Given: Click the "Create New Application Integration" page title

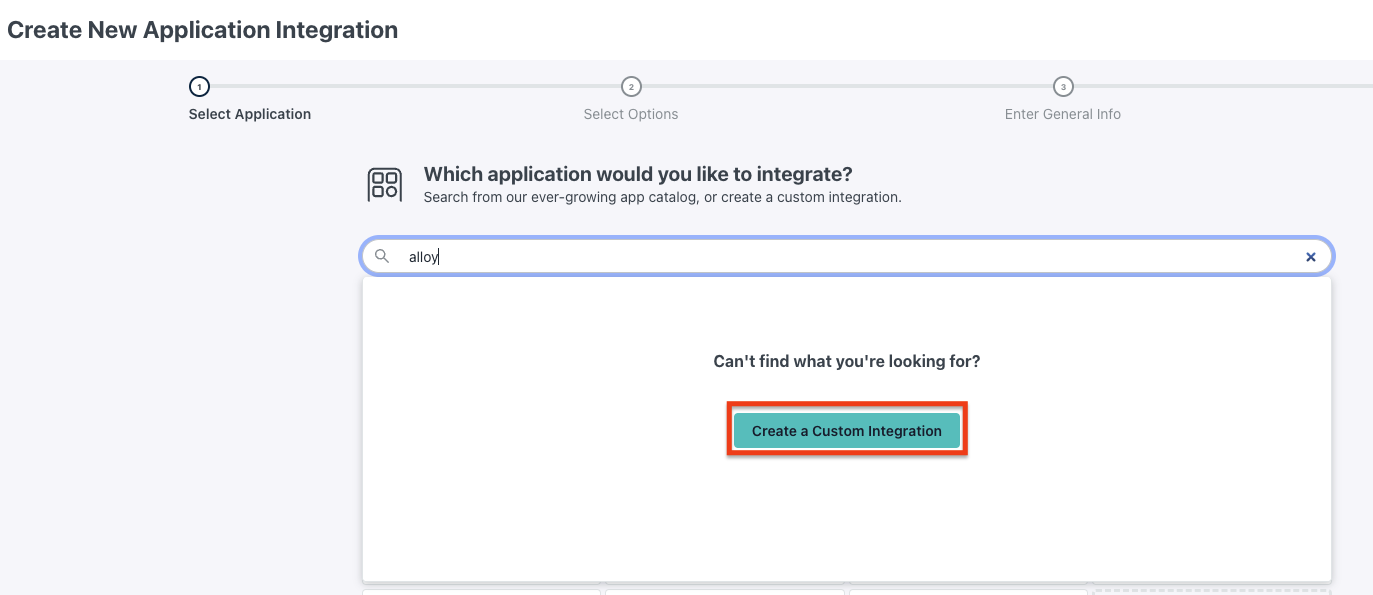Looking at the screenshot, I should (203, 30).
